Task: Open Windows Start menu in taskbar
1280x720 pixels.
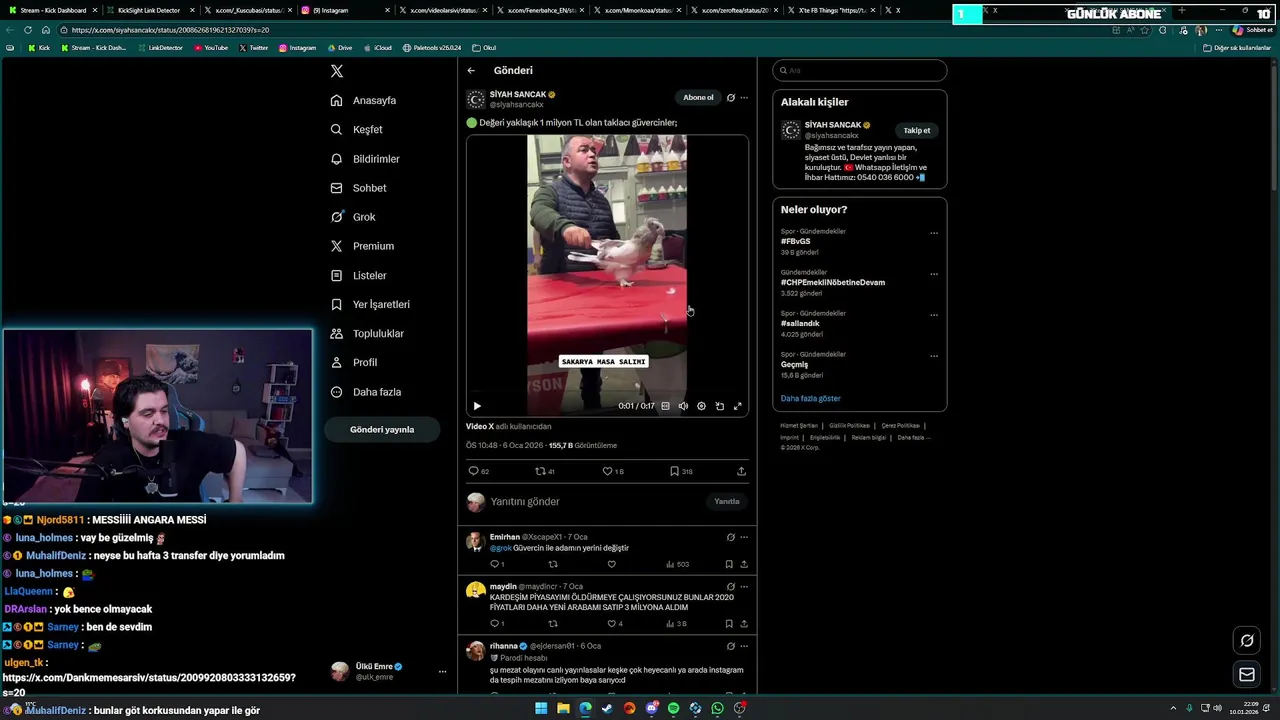Action: [541, 708]
